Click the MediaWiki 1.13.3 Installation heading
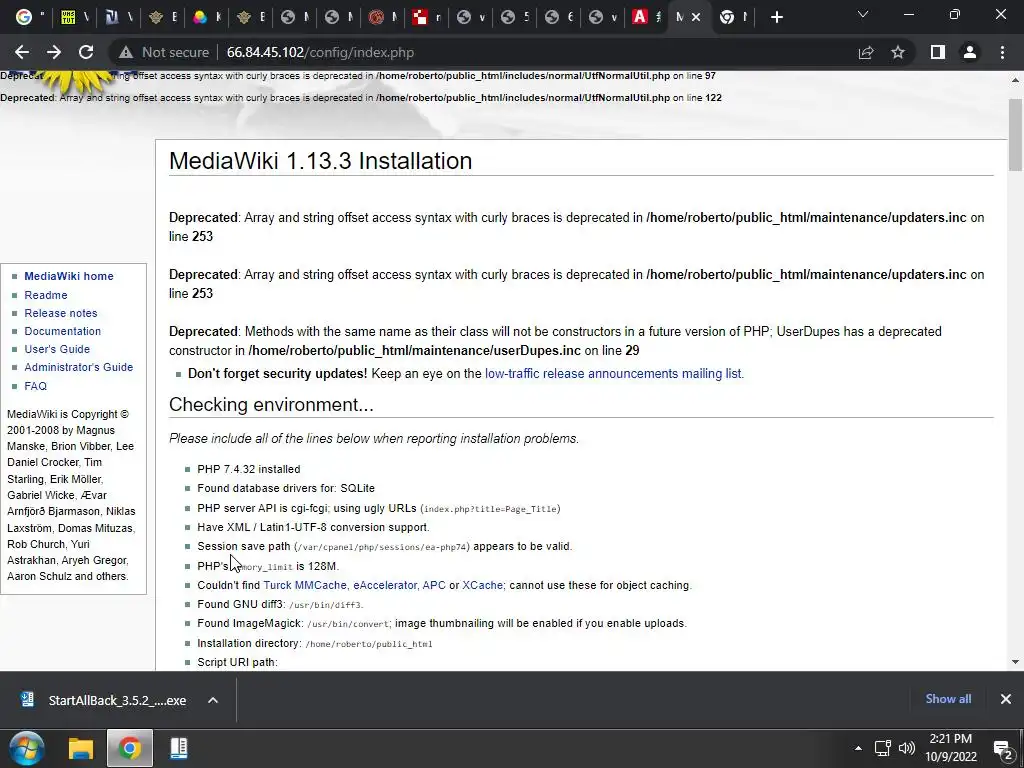 pos(320,161)
